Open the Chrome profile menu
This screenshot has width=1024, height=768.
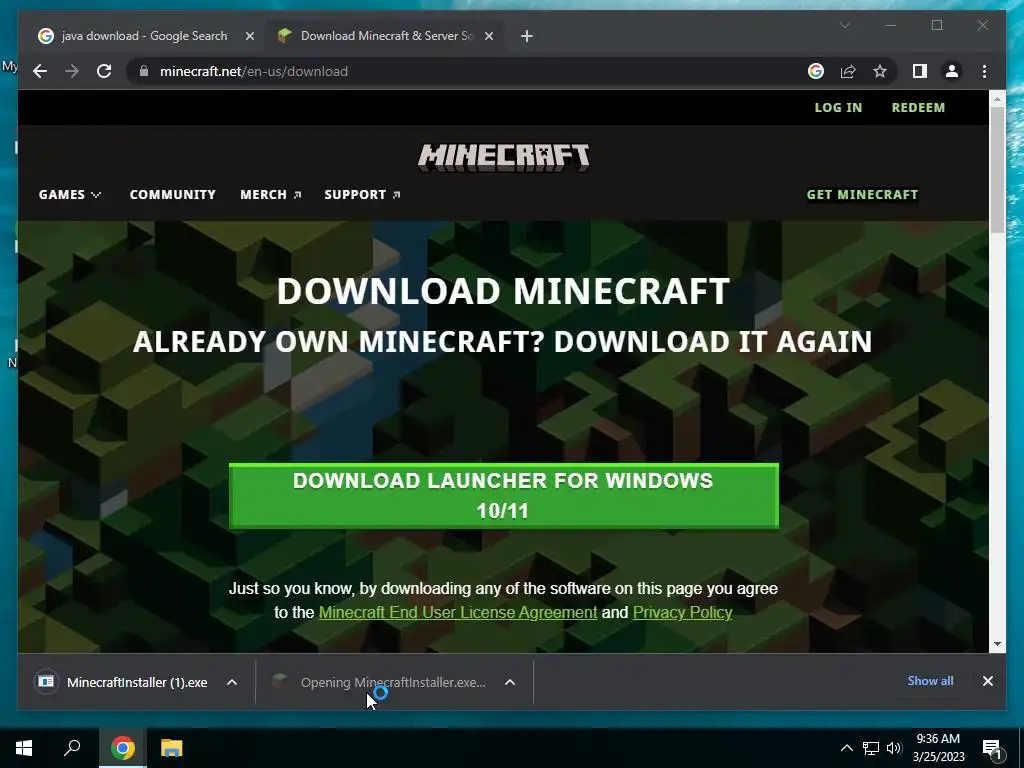tap(952, 71)
